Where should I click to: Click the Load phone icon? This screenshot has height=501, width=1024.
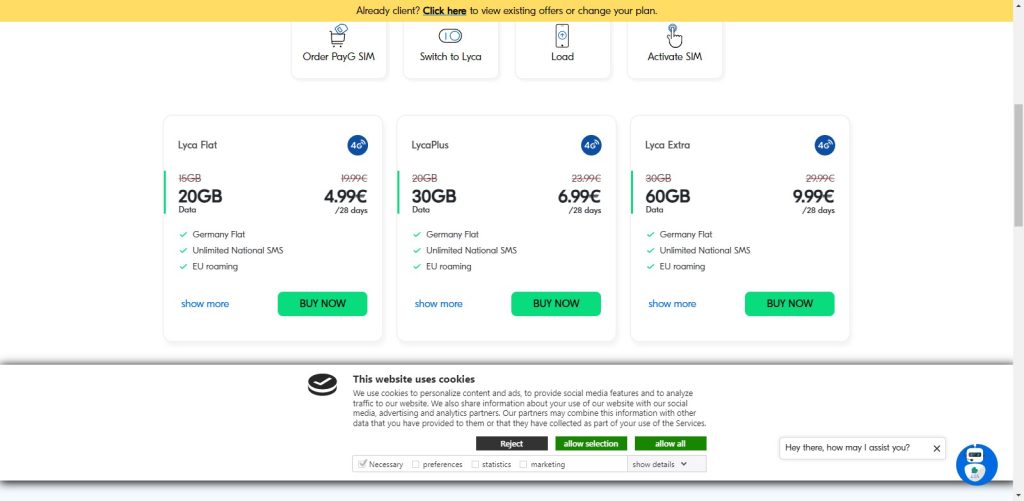tap(562, 36)
